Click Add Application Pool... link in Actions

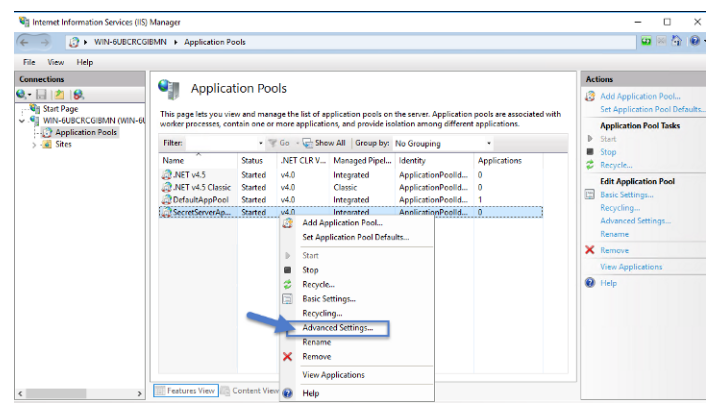point(640,96)
